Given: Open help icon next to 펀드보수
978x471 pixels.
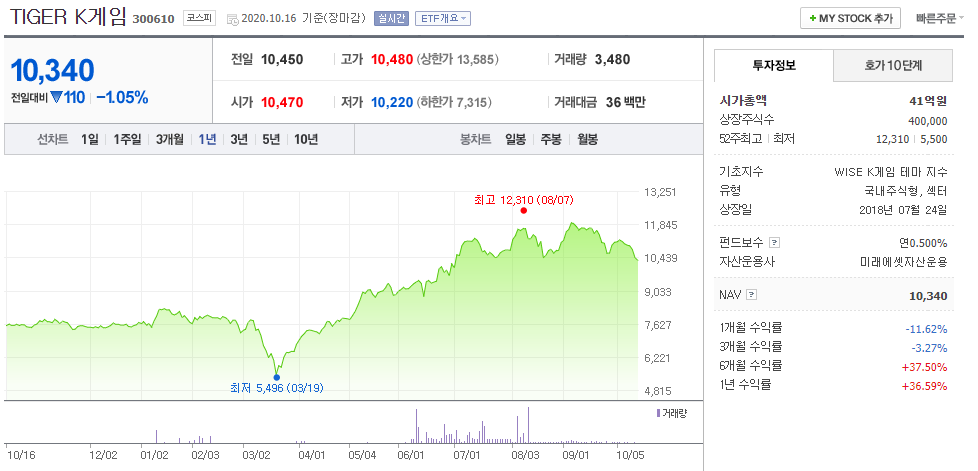Looking at the screenshot, I should point(775,242).
